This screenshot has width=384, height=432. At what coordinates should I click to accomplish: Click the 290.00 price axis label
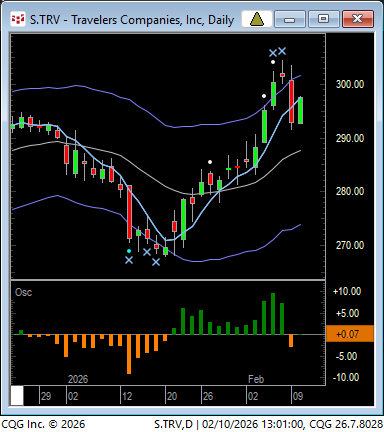click(350, 138)
